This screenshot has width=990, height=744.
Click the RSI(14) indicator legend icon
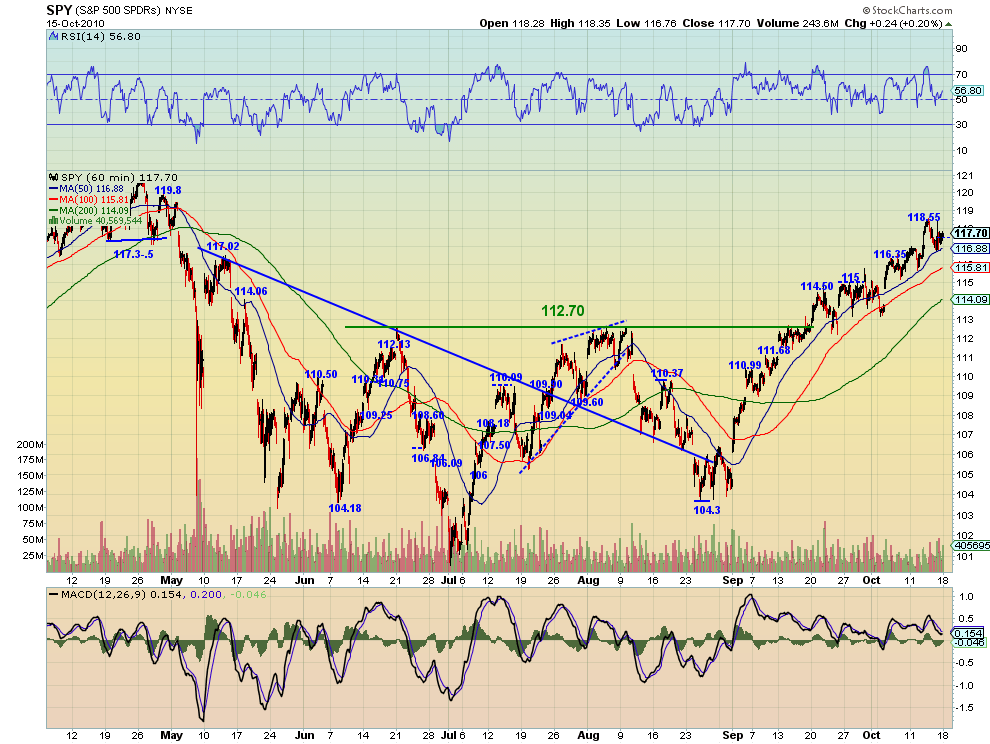click(54, 37)
